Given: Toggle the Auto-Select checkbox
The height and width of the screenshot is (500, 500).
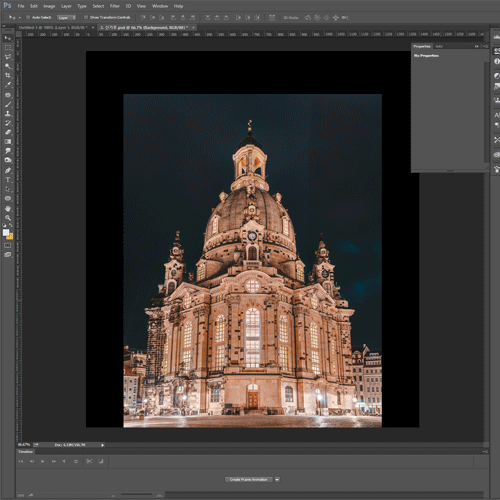Looking at the screenshot, I should point(28,17).
